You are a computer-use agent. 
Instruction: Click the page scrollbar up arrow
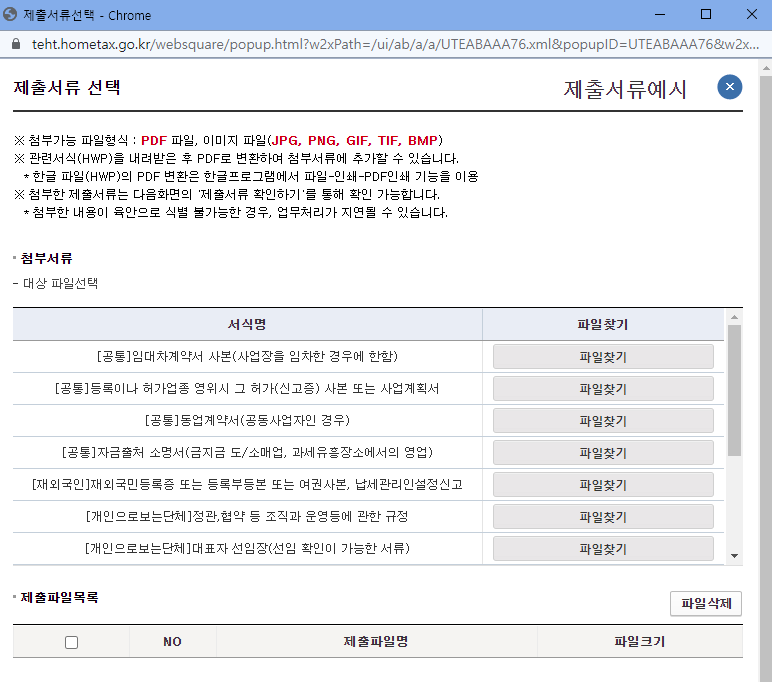coord(766,68)
